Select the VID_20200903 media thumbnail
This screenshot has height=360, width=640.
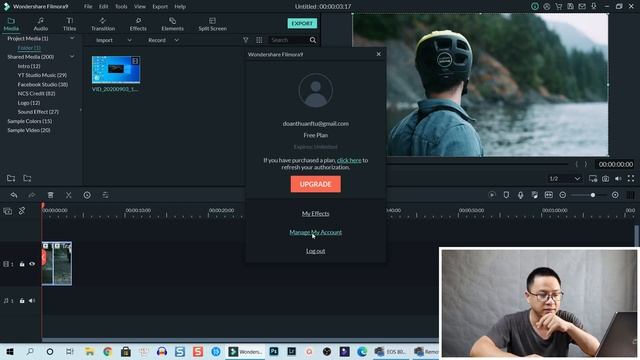pos(116,70)
